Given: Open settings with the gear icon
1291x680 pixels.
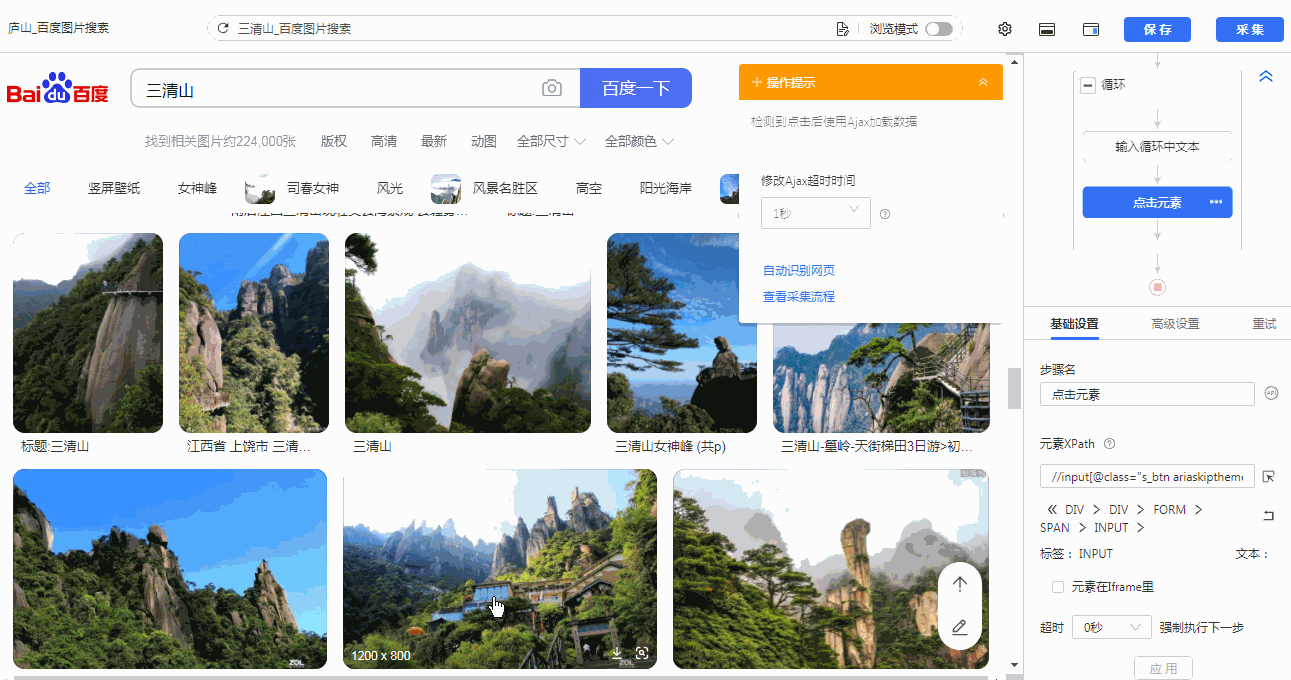Looking at the screenshot, I should 1005,29.
